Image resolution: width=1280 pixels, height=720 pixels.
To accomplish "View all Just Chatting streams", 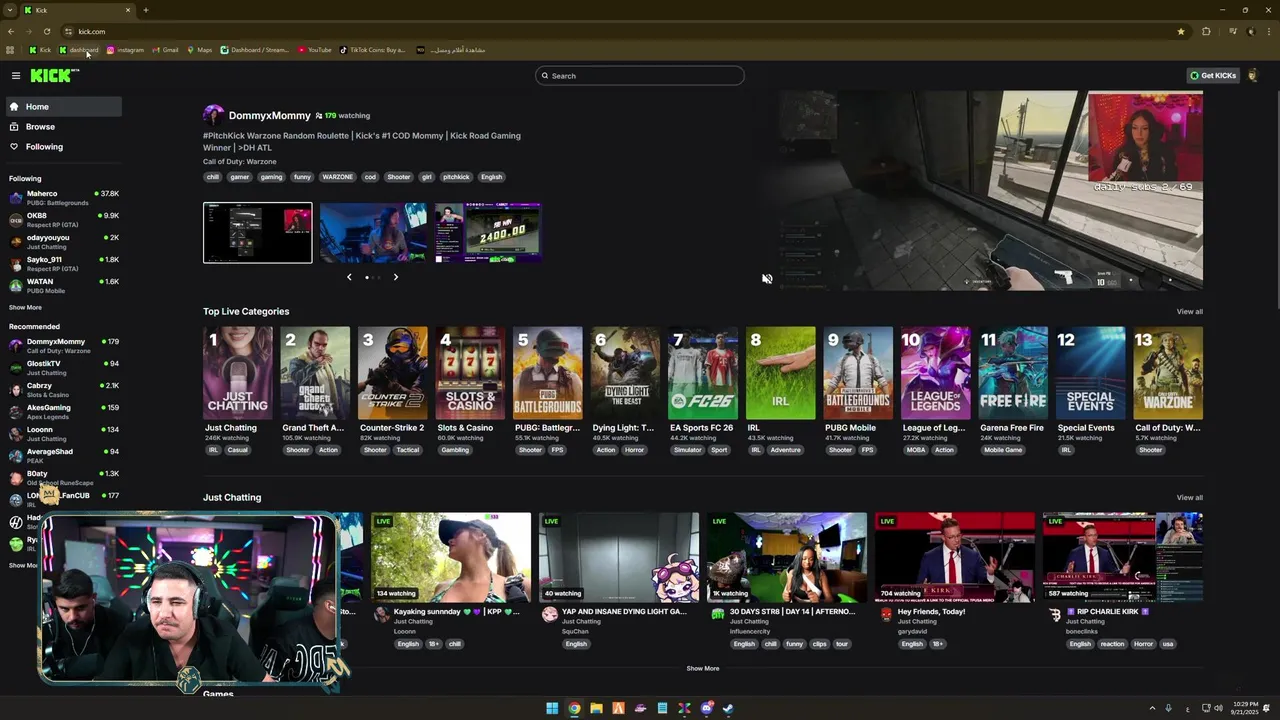I will (x=1189, y=498).
